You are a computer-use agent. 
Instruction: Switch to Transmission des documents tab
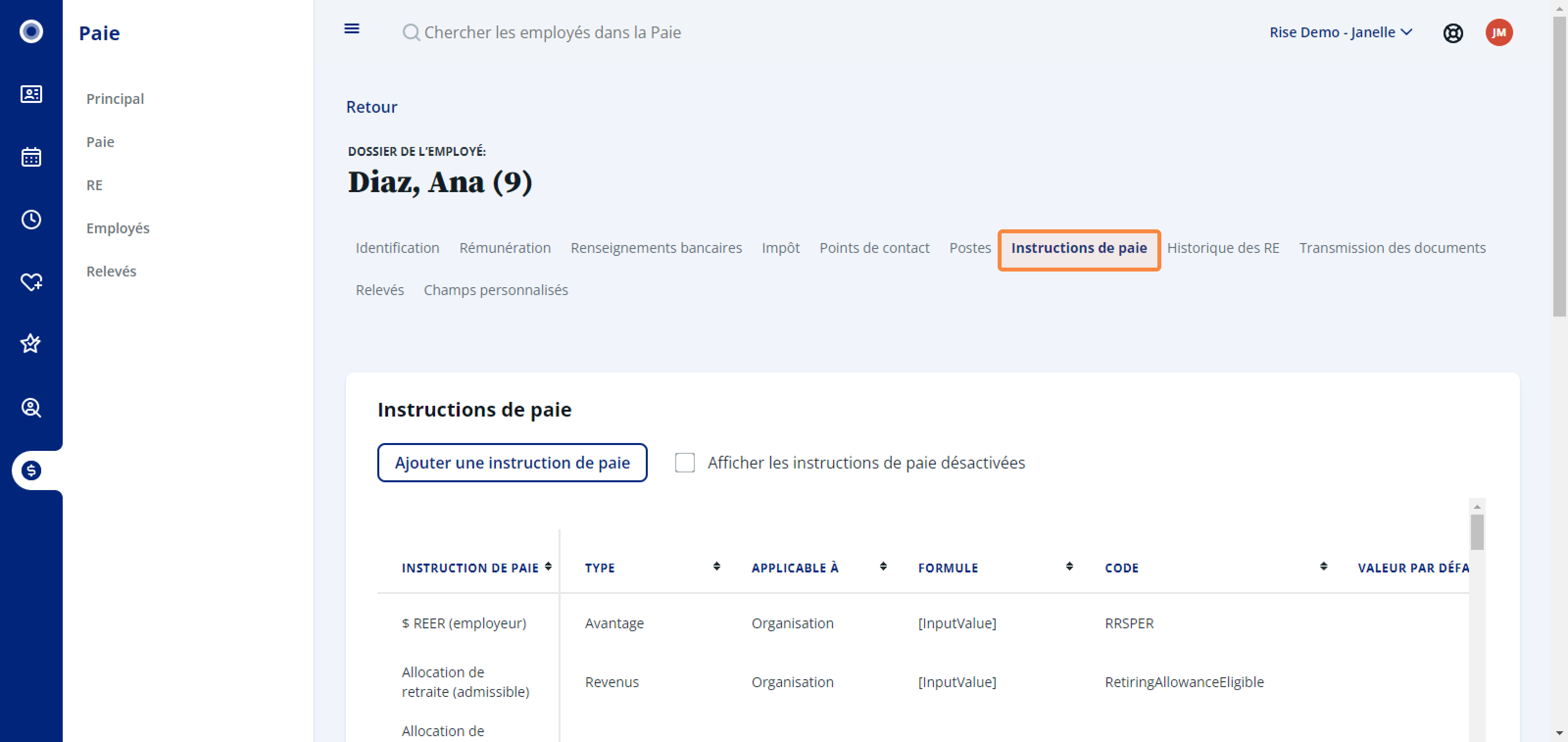(x=1392, y=247)
